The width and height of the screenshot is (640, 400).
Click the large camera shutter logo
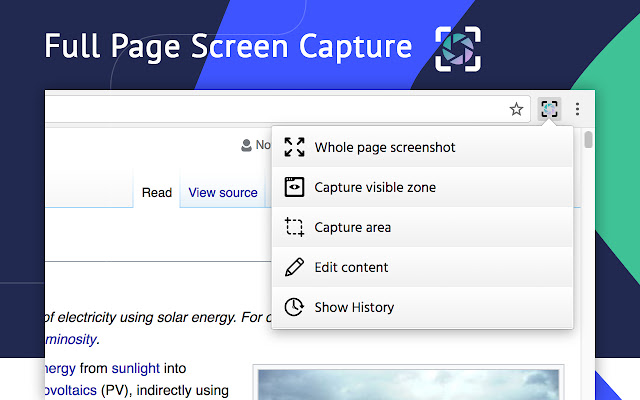[x=458, y=49]
